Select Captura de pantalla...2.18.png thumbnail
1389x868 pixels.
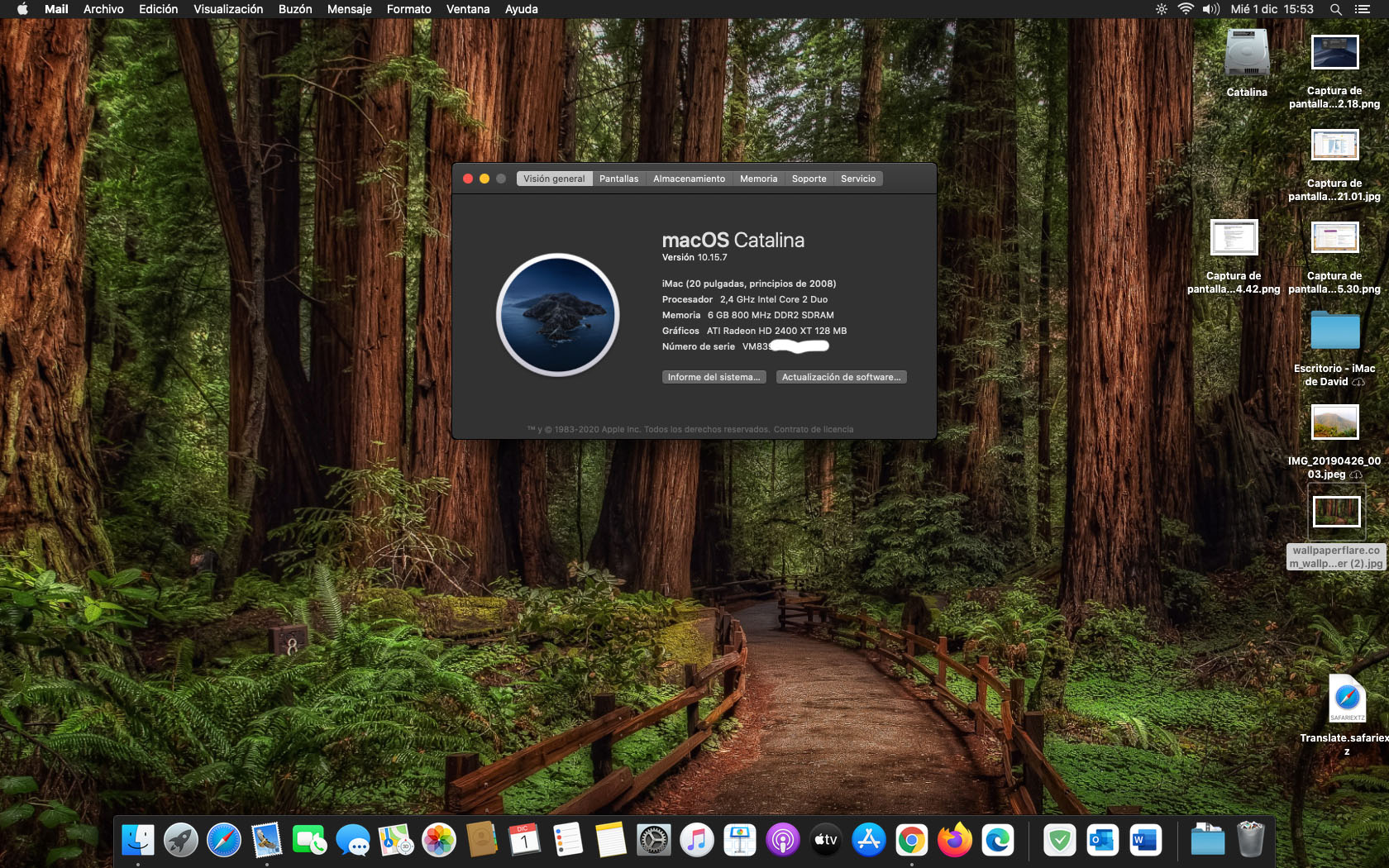tap(1335, 53)
